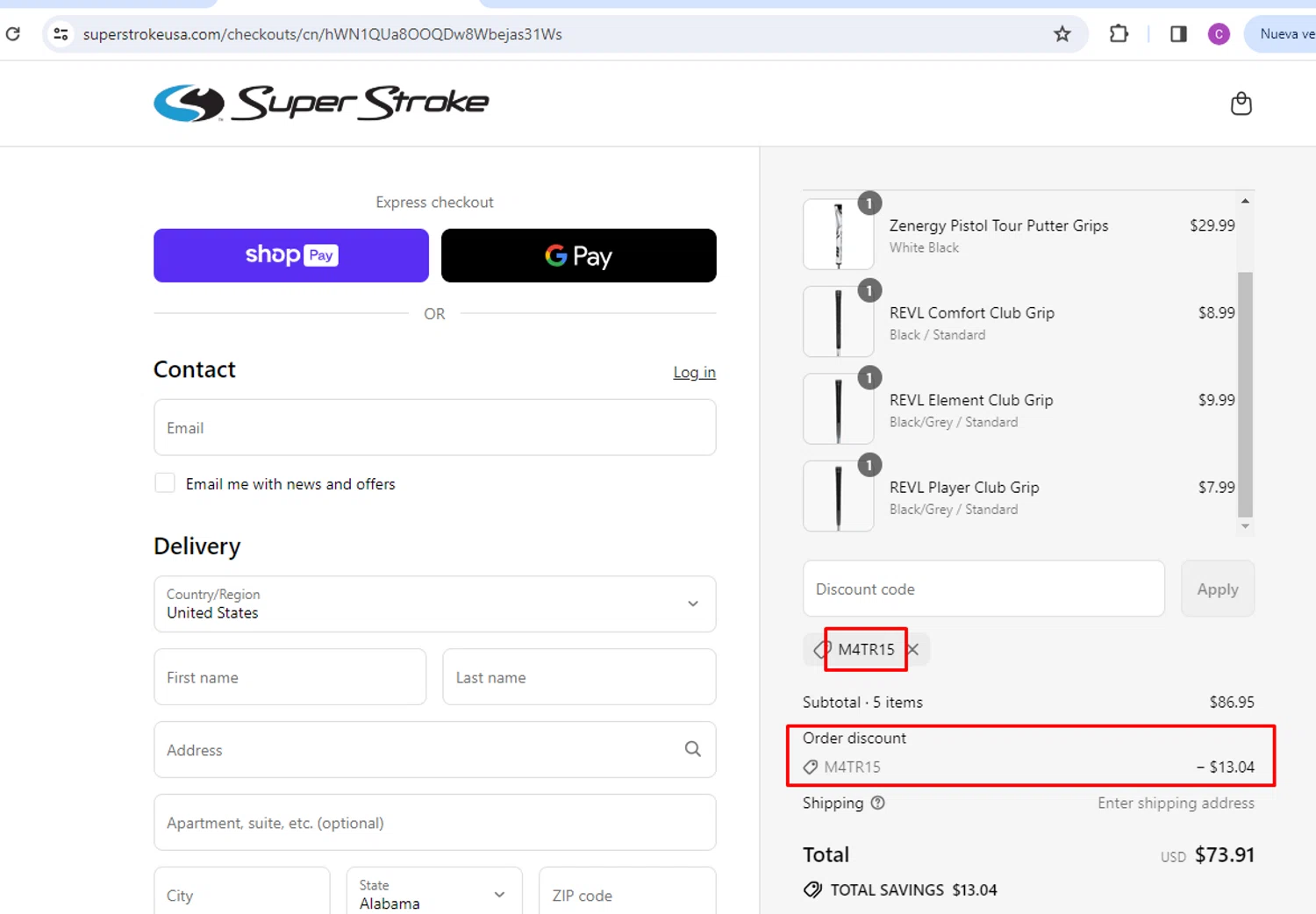Viewport: 1316px width, 914px height.
Task: Focus the ZIP code field
Action: tap(627, 893)
